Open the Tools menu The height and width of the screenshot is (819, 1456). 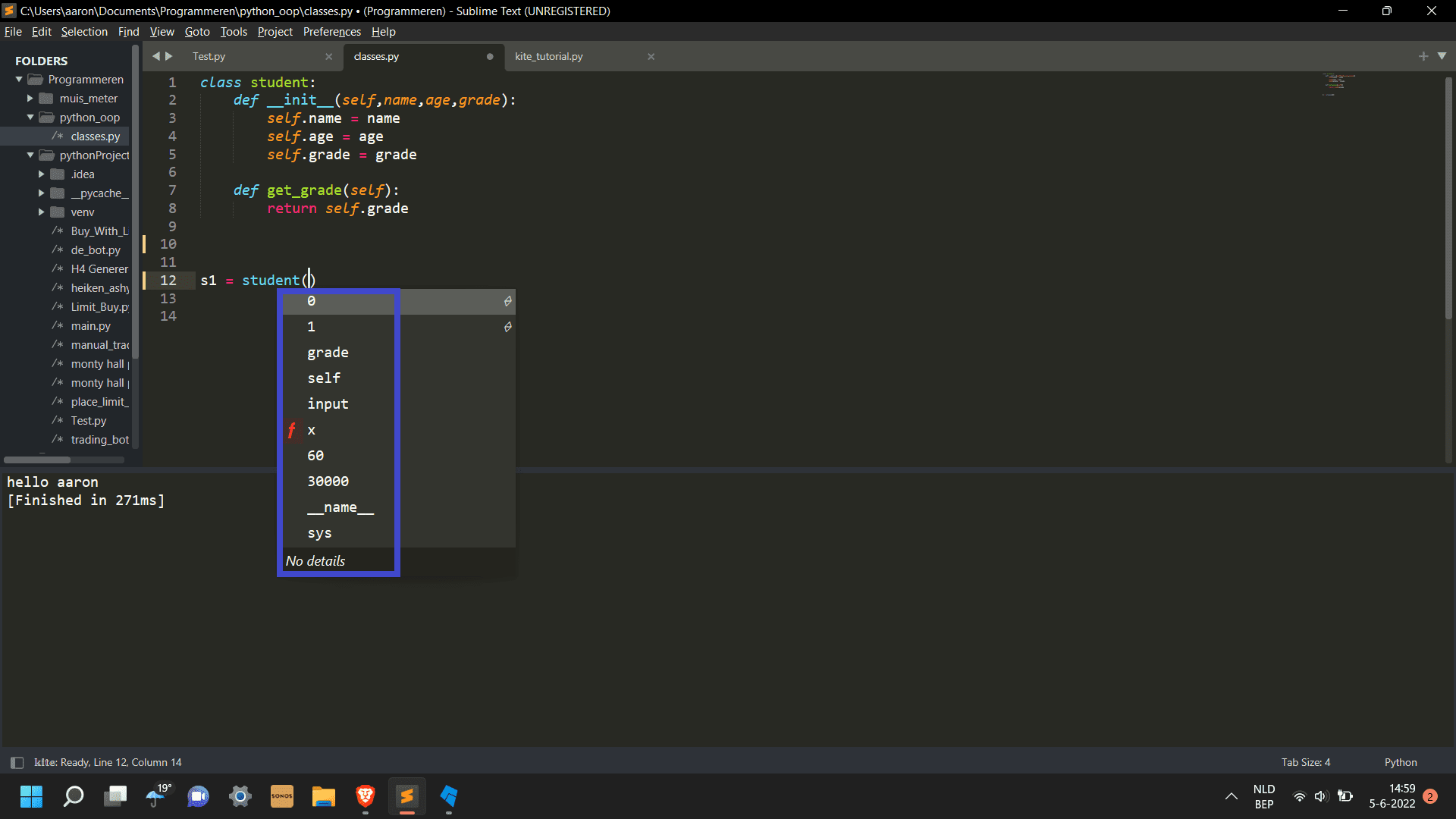pos(234,32)
